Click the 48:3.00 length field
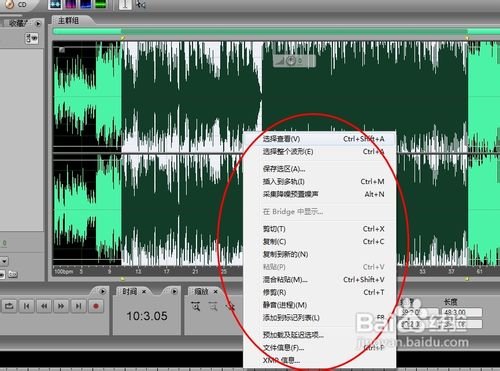Image resolution: width=500 pixels, height=371 pixels. pyautogui.click(x=462, y=312)
